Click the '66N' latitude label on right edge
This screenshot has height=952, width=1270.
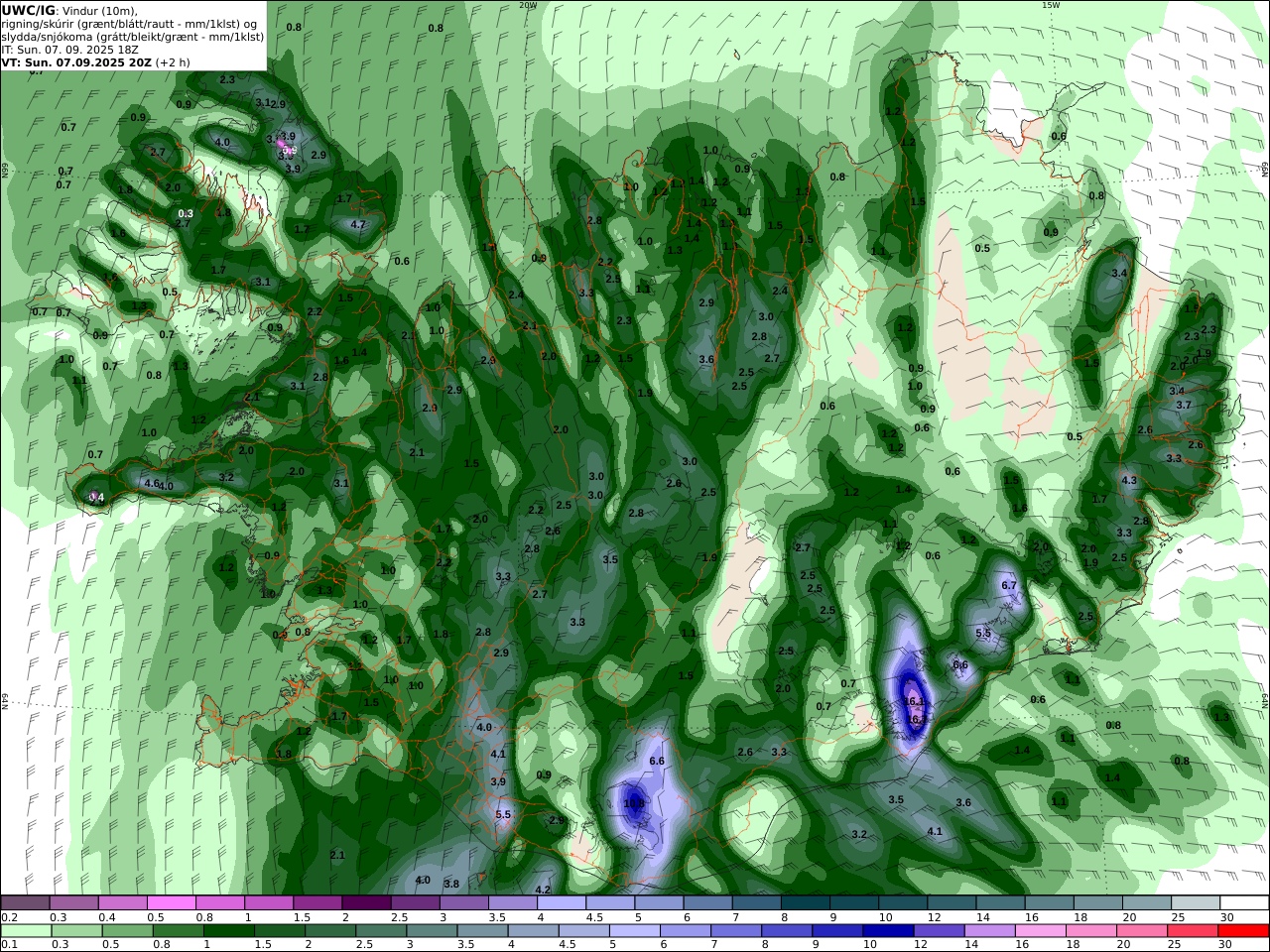pos(1265,169)
